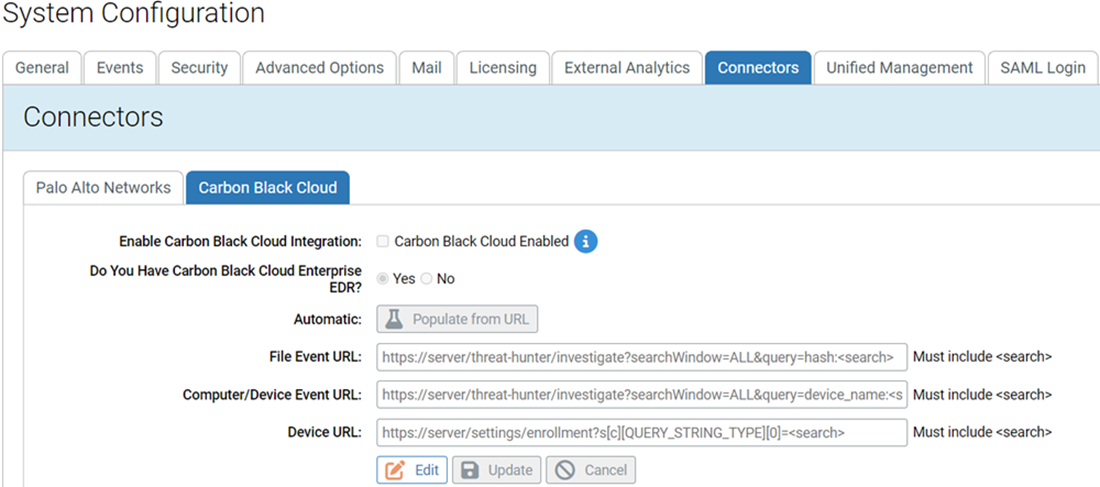Click into the Computer/Device Event URL field
The width and height of the screenshot is (1100, 487).
click(x=642, y=395)
